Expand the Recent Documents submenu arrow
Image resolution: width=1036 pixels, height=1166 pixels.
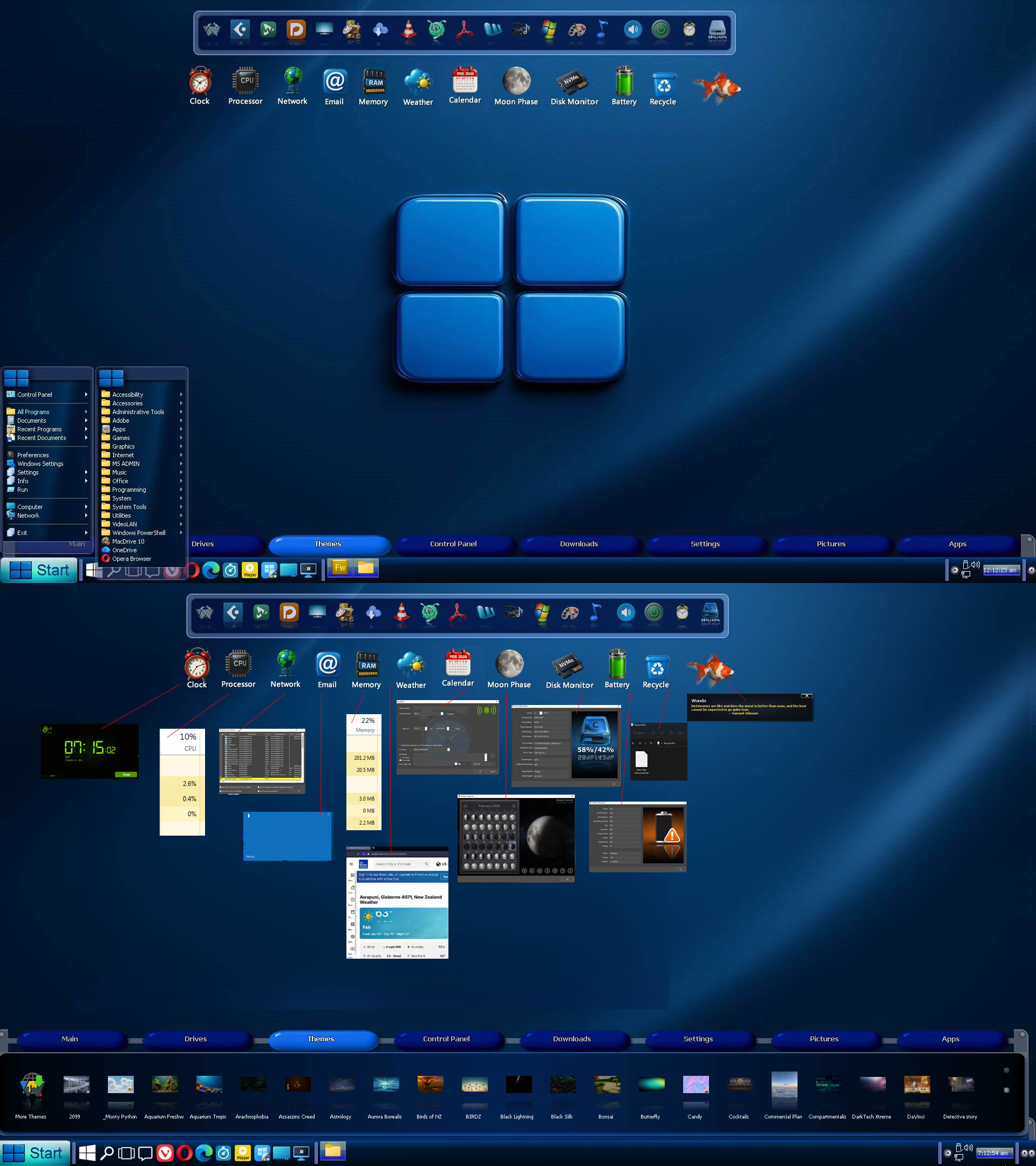86,438
